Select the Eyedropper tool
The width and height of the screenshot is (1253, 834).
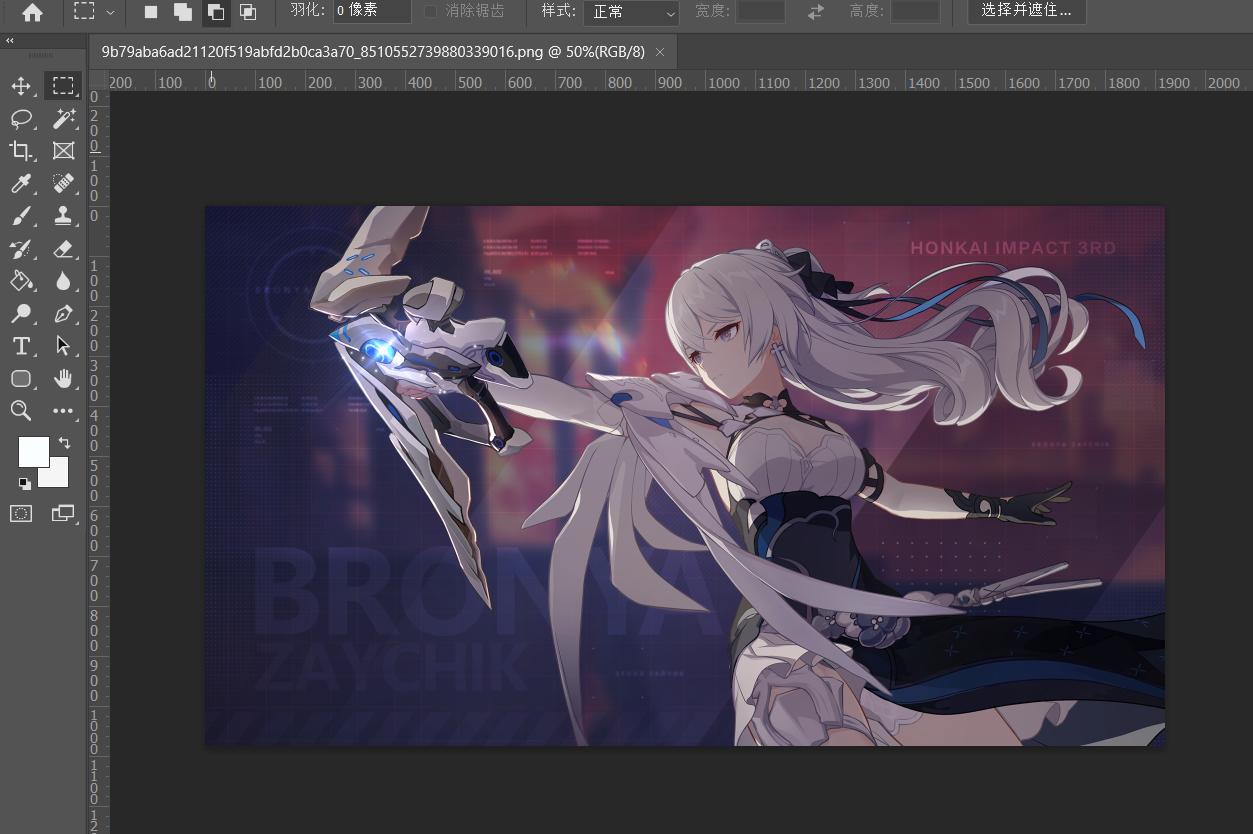pyautogui.click(x=21, y=183)
